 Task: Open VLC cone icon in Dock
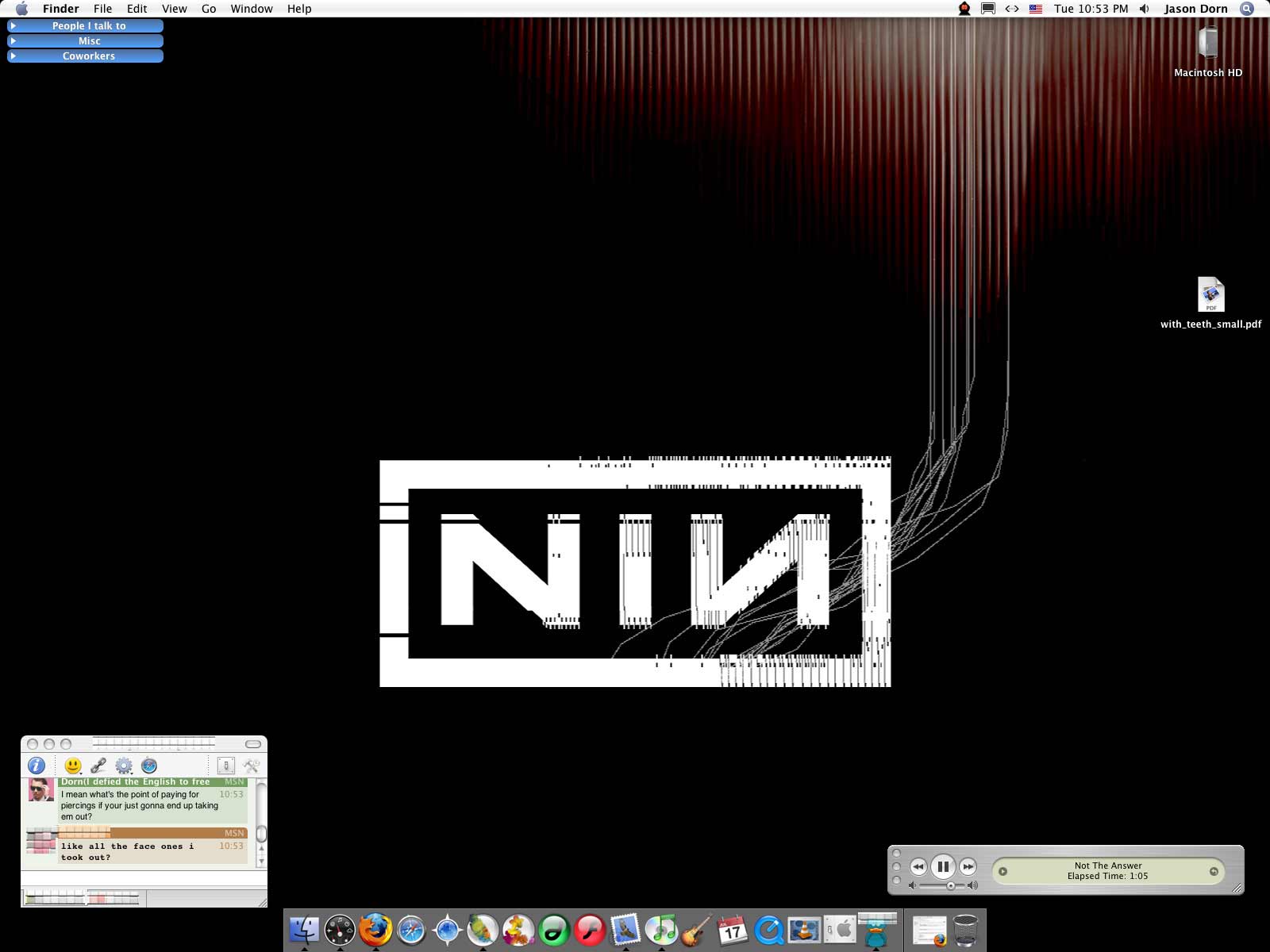point(804,929)
